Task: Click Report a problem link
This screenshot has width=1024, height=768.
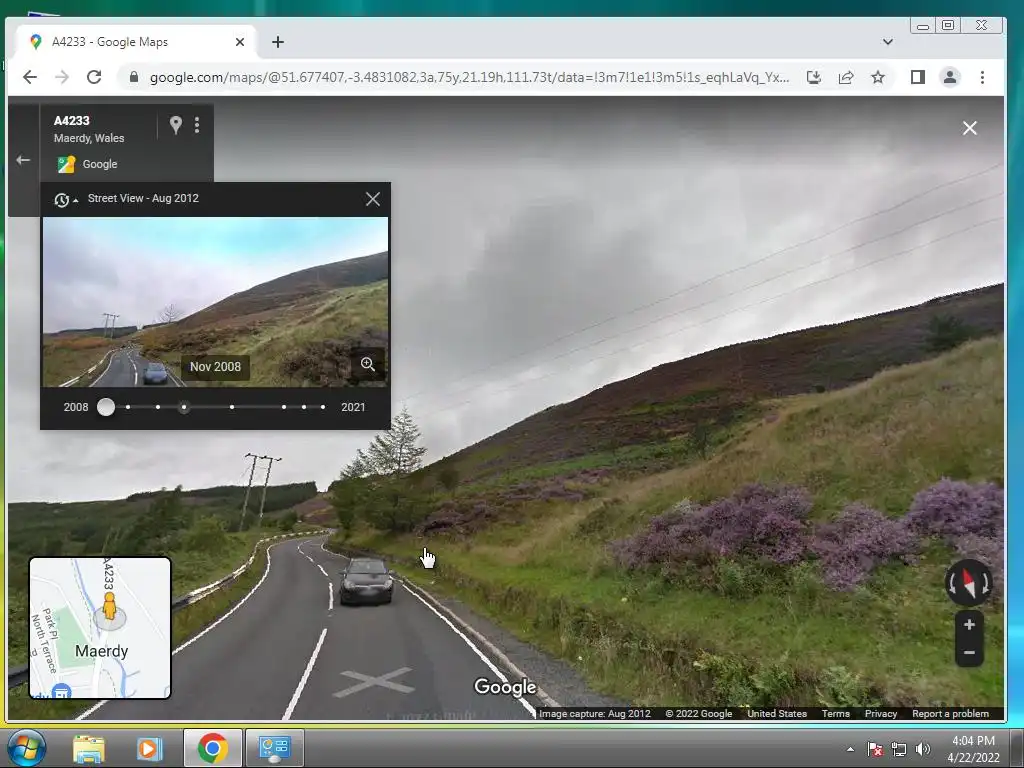Action: click(x=950, y=714)
